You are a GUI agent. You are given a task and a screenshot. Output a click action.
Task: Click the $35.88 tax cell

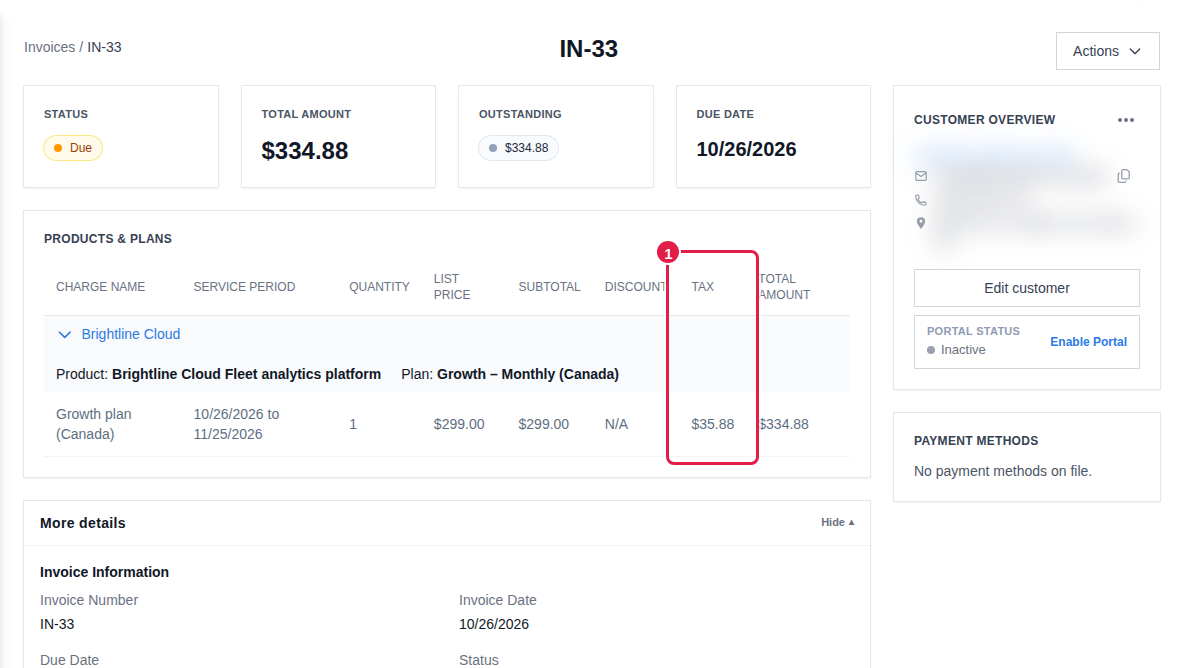(712, 424)
